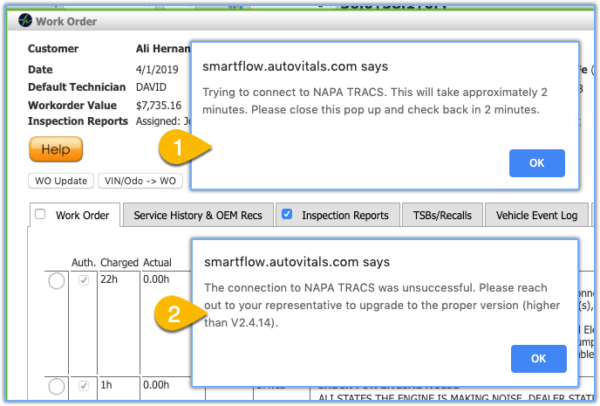
Task: Select the radio circle in the 22h row
Action: [56, 281]
